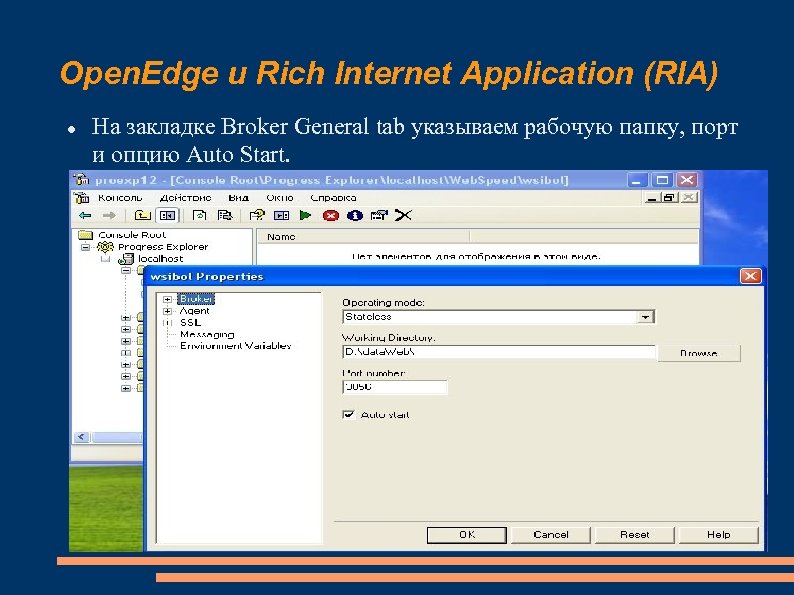This screenshot has height=595, width=794.
Task: Open properties with the toolbar properties icon
Action: pos(379,215)
